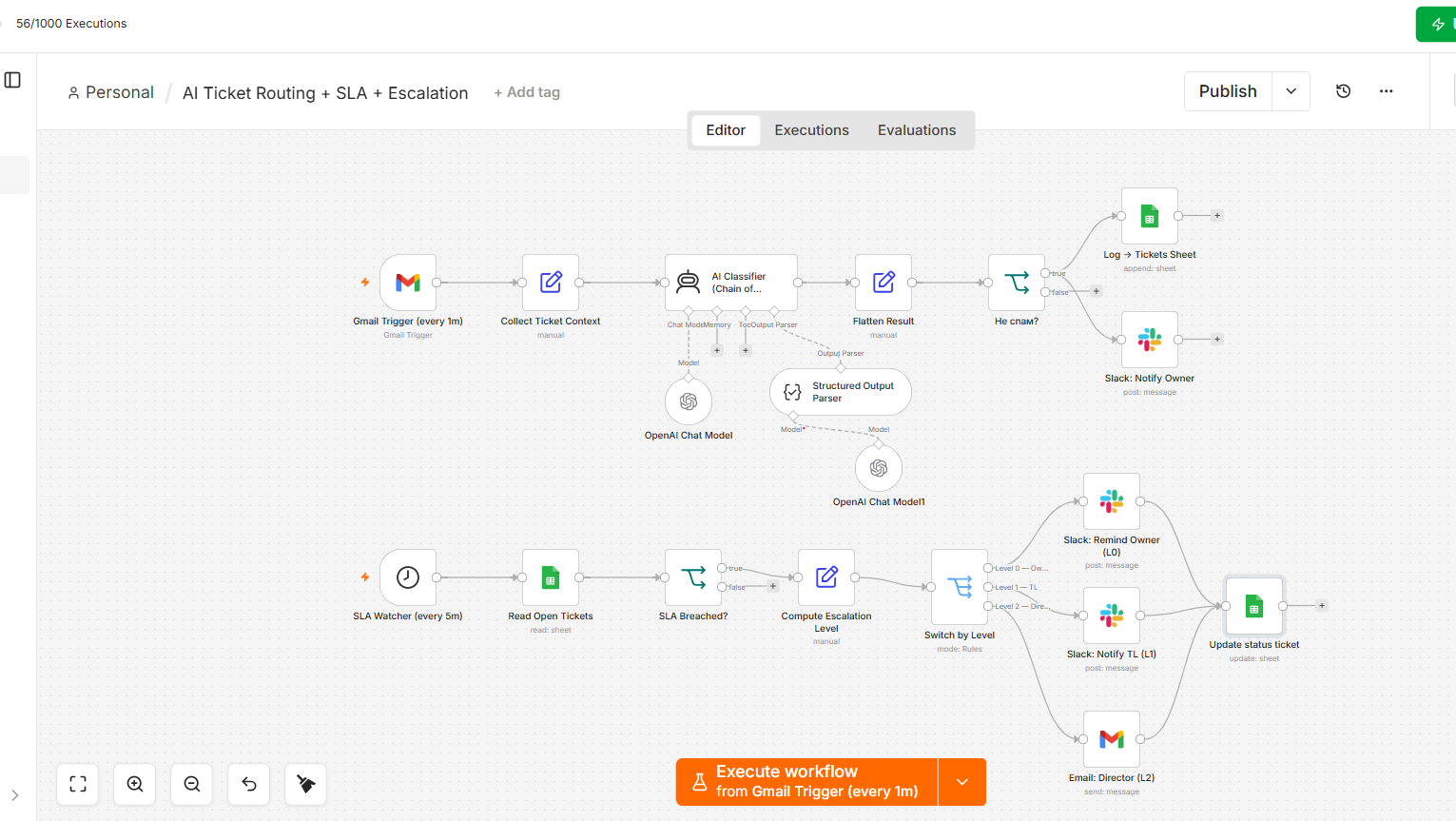Add node after Slack: Notify Owner output

coord(1217,340)
